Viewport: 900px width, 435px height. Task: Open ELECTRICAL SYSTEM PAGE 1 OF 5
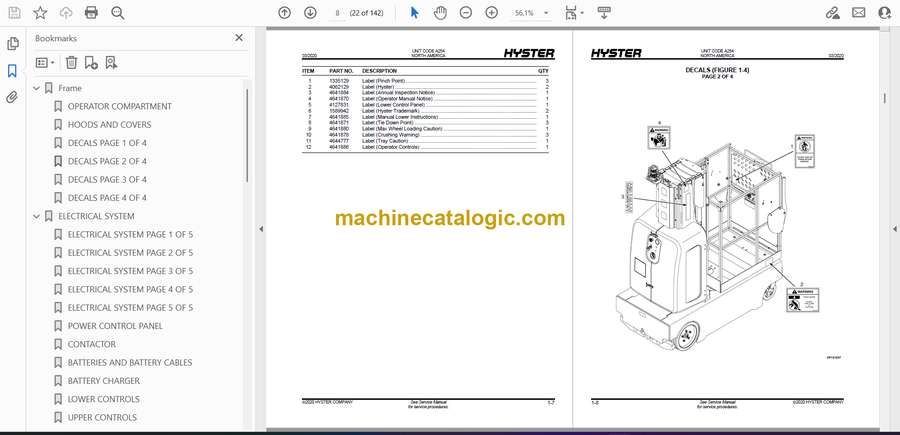point(130,235)
